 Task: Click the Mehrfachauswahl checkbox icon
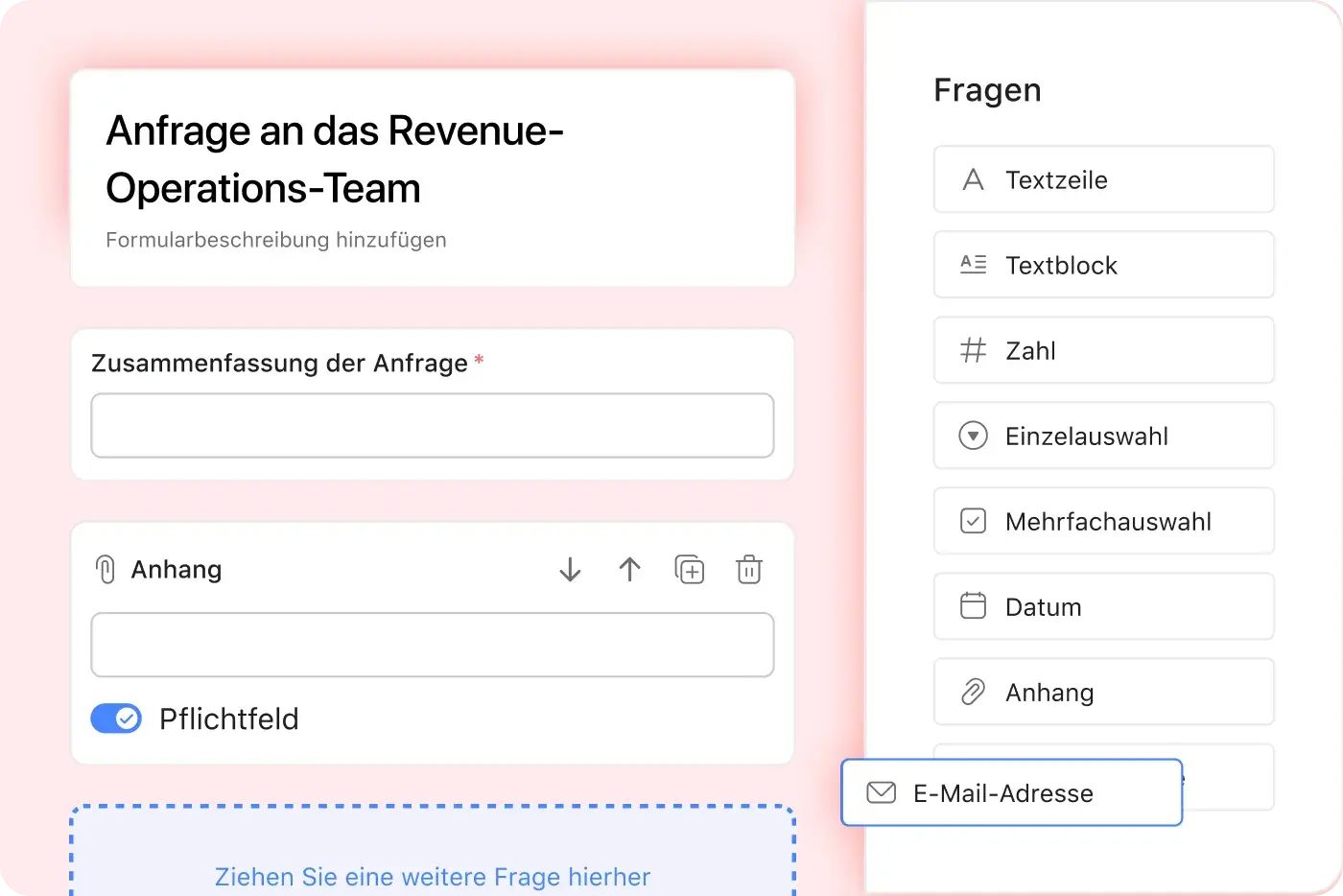click(x=973, y=521)
